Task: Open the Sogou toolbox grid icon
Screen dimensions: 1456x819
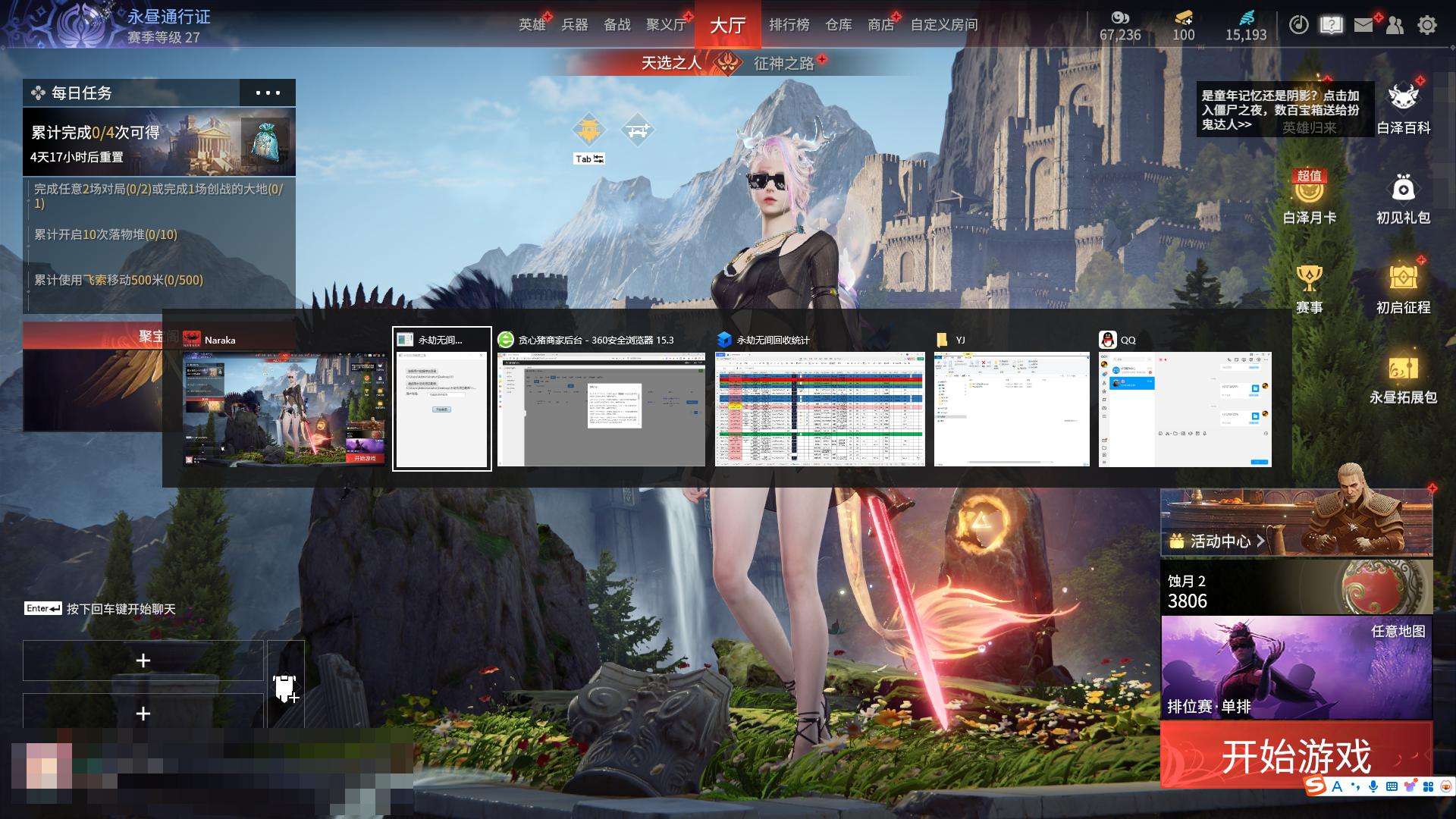Action: point(1429,786)
